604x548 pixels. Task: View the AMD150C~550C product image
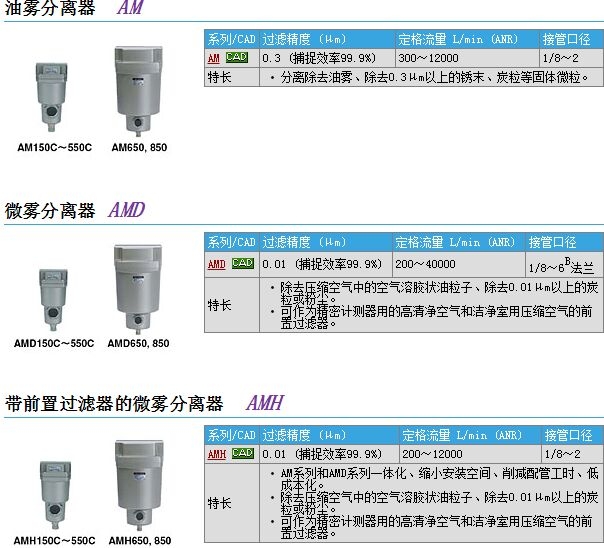tap(51, 299)
